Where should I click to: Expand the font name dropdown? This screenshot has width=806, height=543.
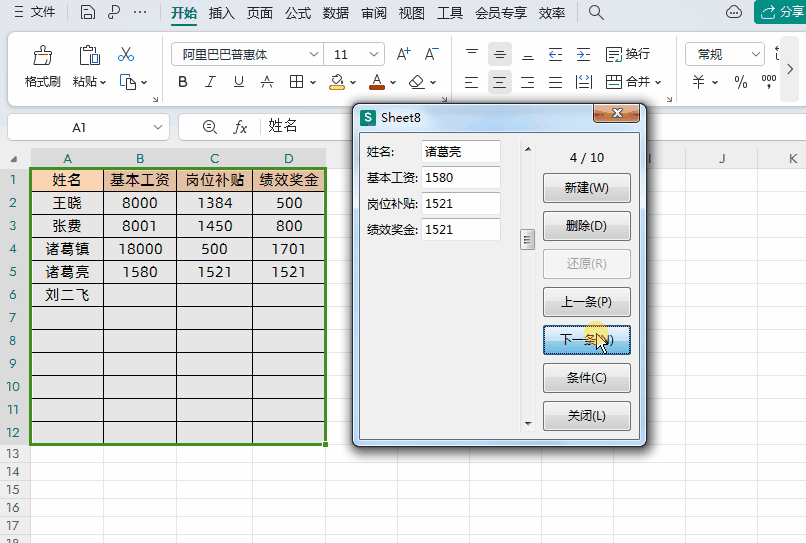point(314,54)
